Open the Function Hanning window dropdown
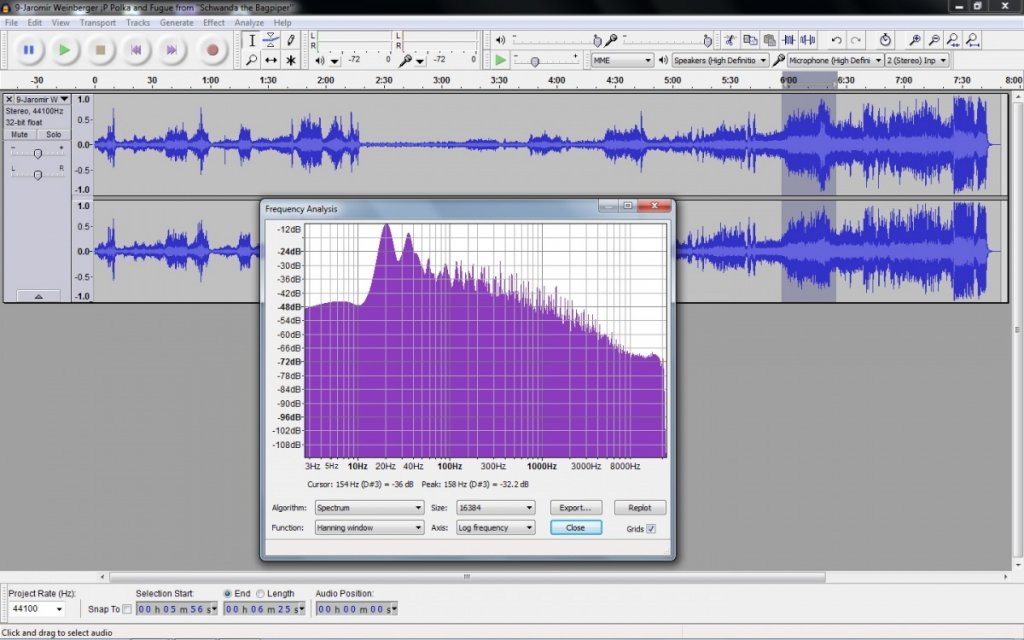 pyautogui.click(x=369, y=528)
